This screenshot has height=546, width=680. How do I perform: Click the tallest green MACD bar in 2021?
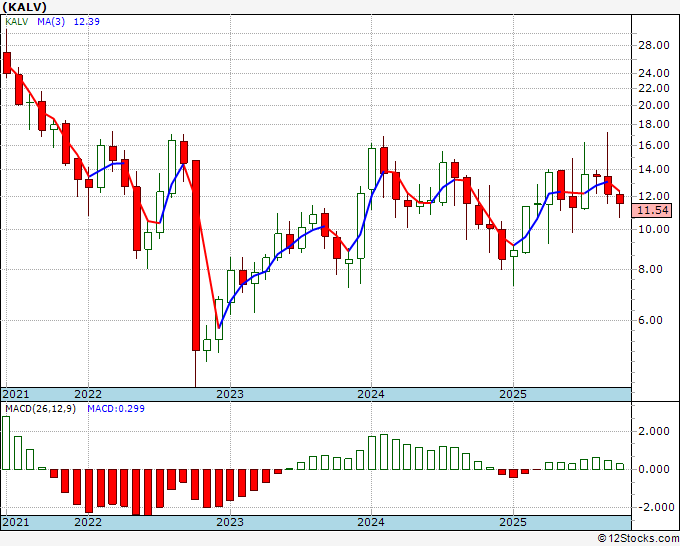6,443
